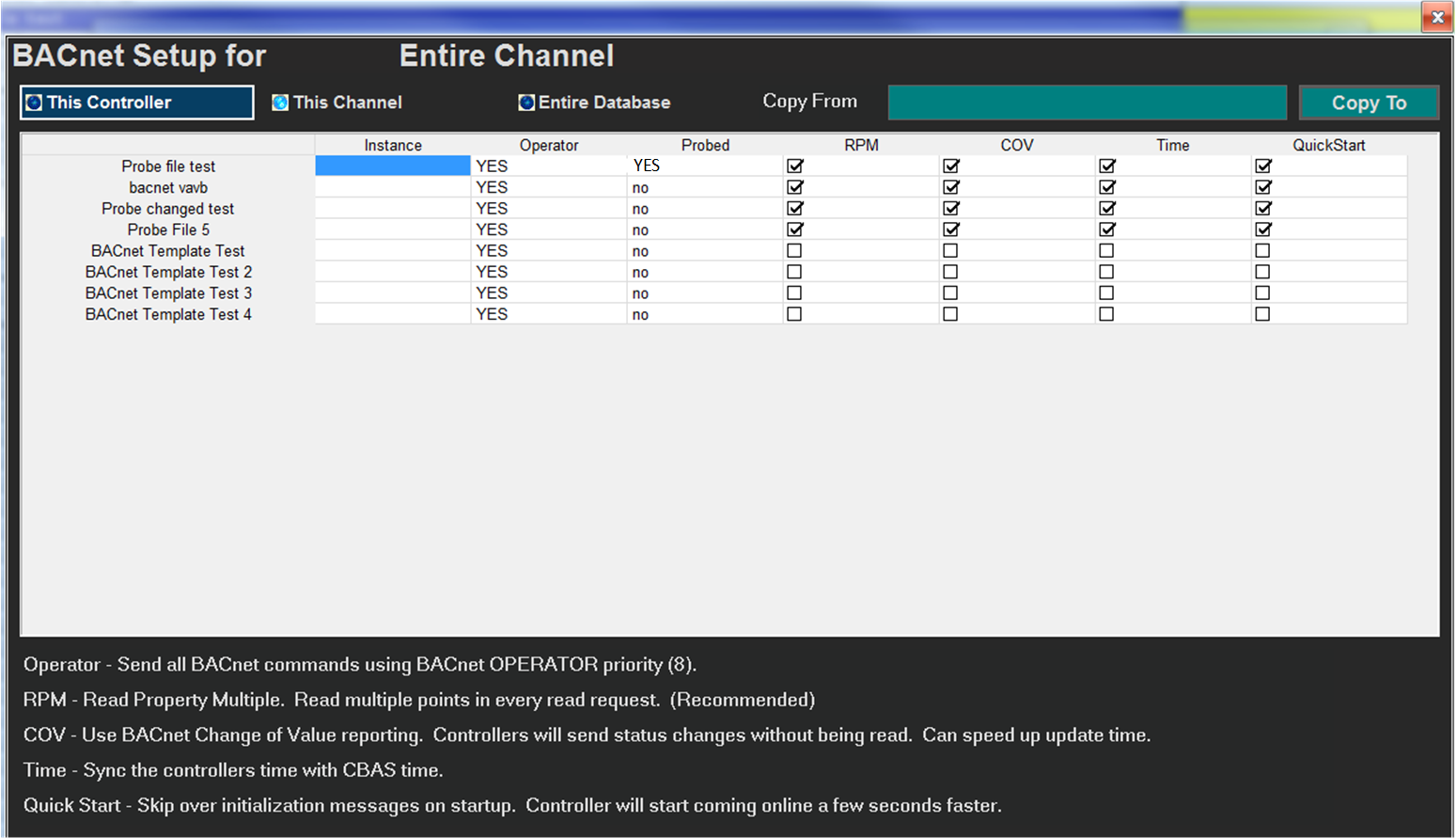Screen dimensions: 1456x838
Task: Click the Copy To button
Action: pos(1369,103)
